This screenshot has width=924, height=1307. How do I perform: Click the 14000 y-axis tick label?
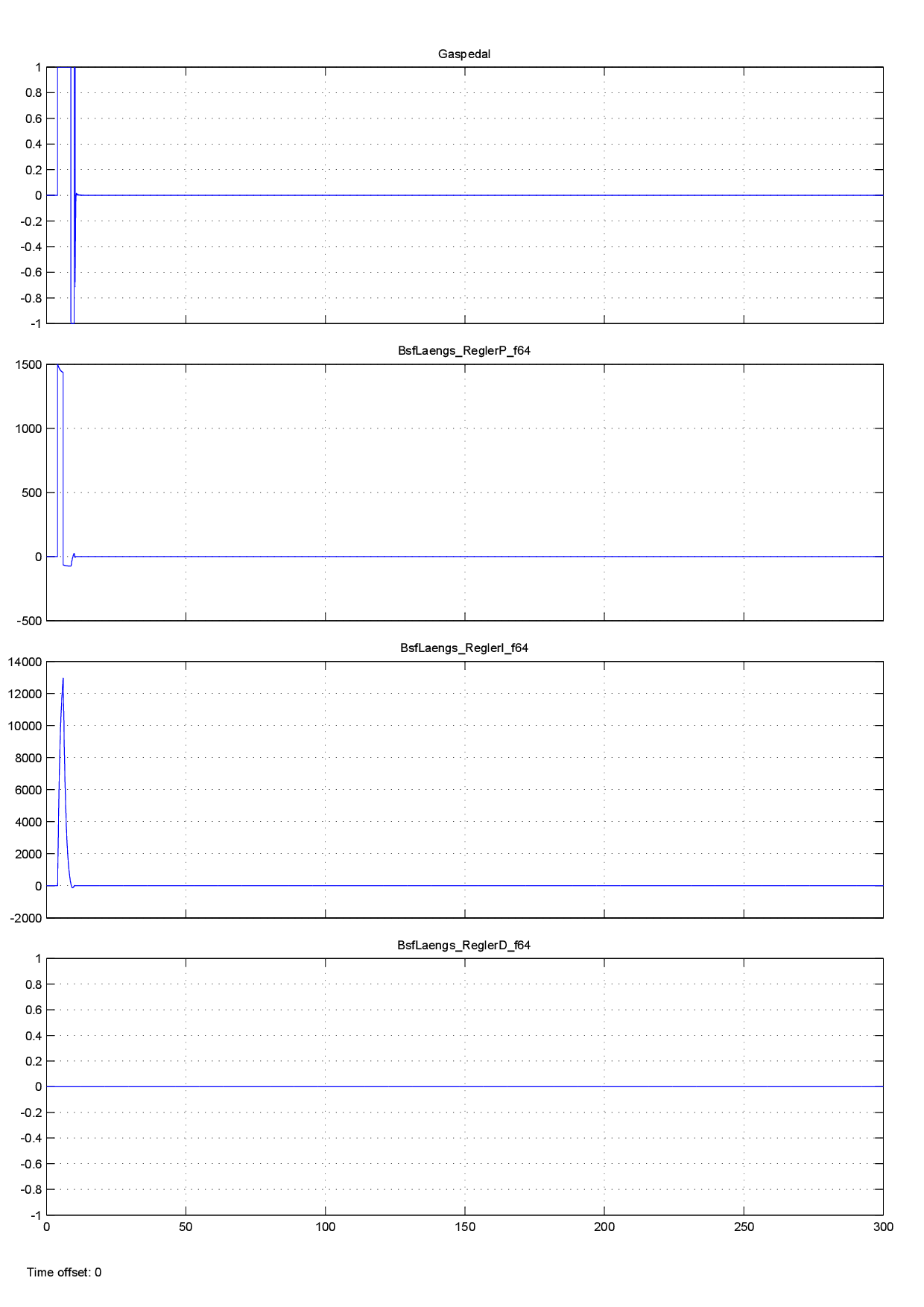tap(25, 662)
